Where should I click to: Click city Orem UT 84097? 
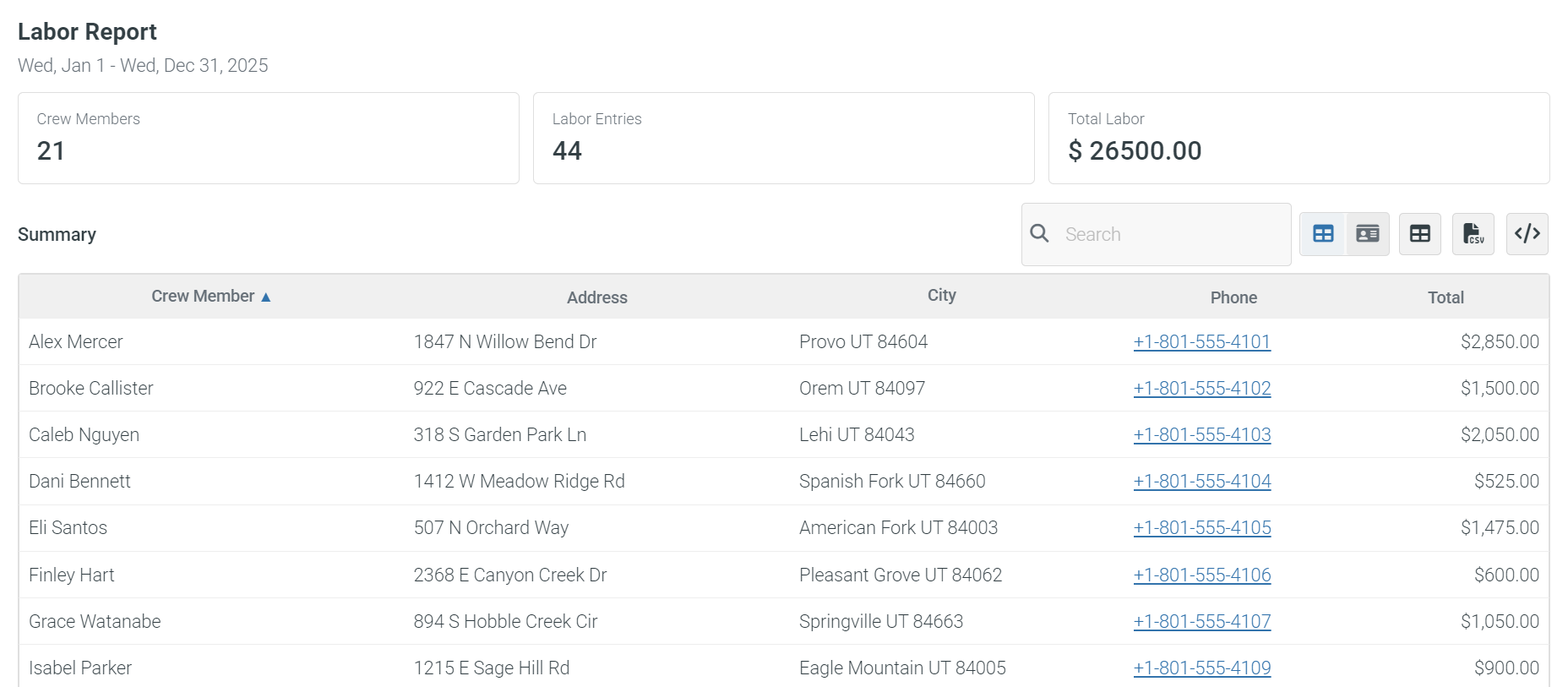(x=863, y=388)
